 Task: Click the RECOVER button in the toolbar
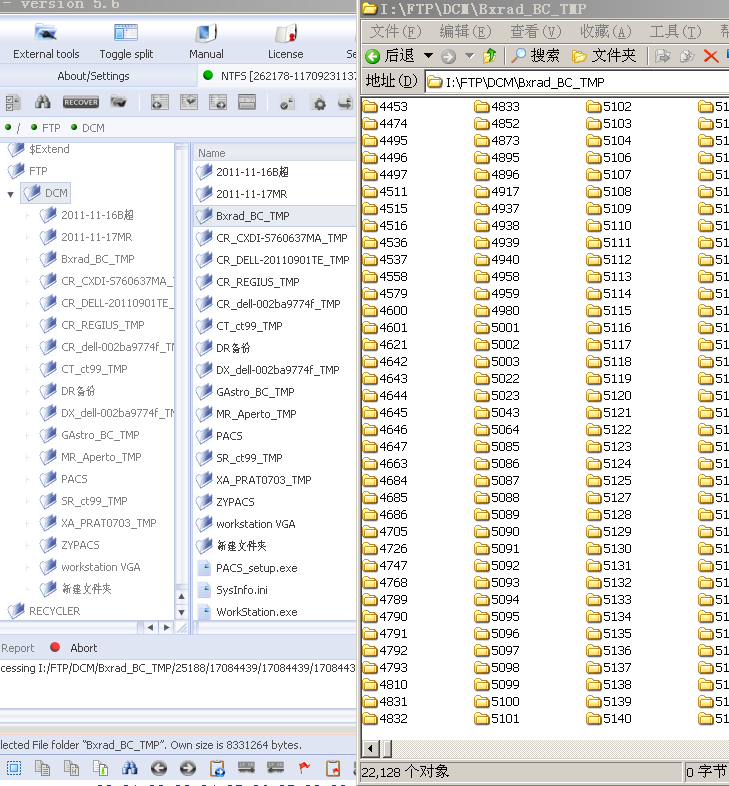(x=81, y=102)
